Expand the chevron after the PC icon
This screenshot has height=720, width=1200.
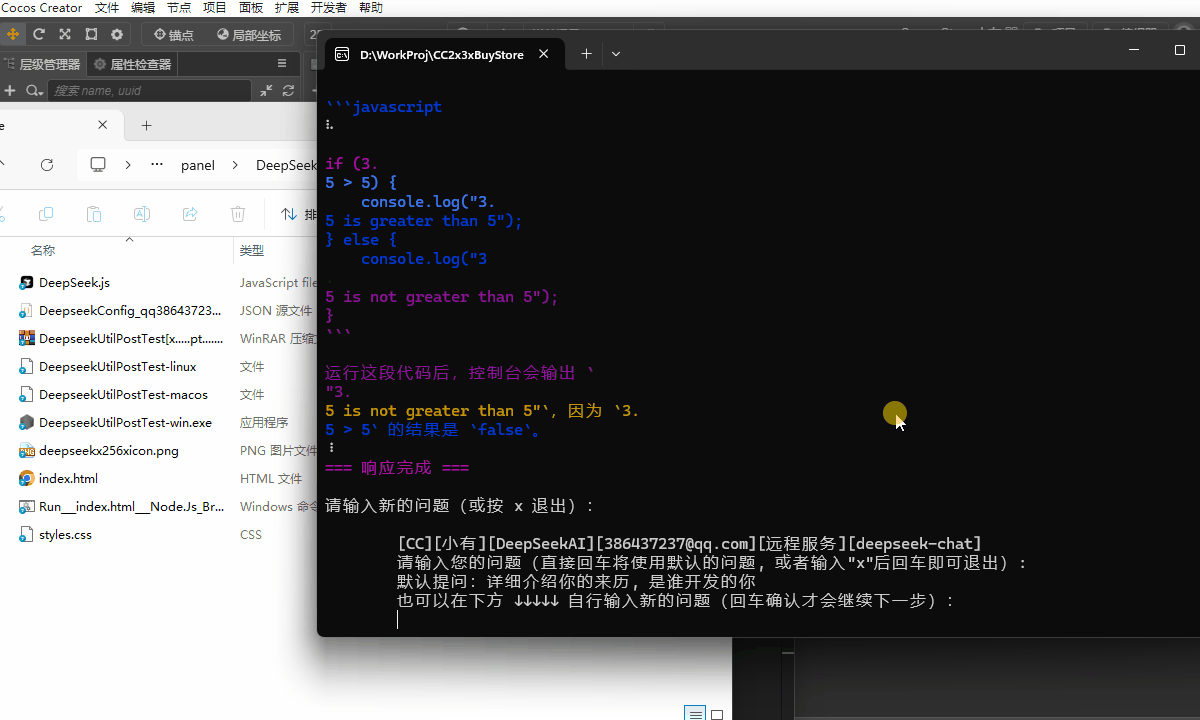click(x=128, y=165)
